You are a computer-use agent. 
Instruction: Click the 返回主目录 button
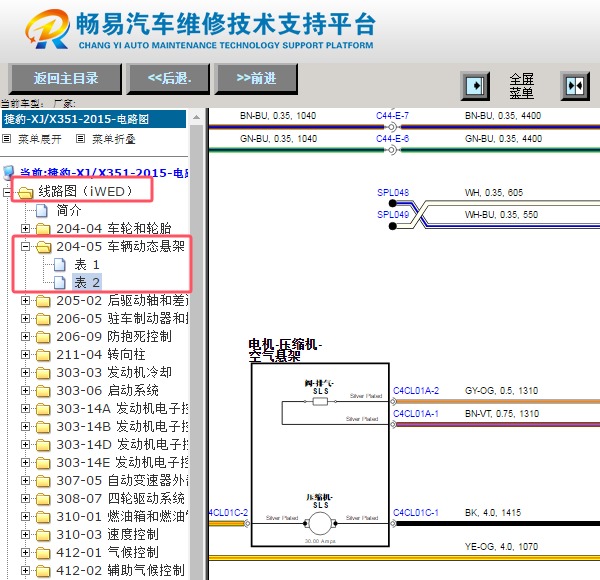tap(65, 79)
